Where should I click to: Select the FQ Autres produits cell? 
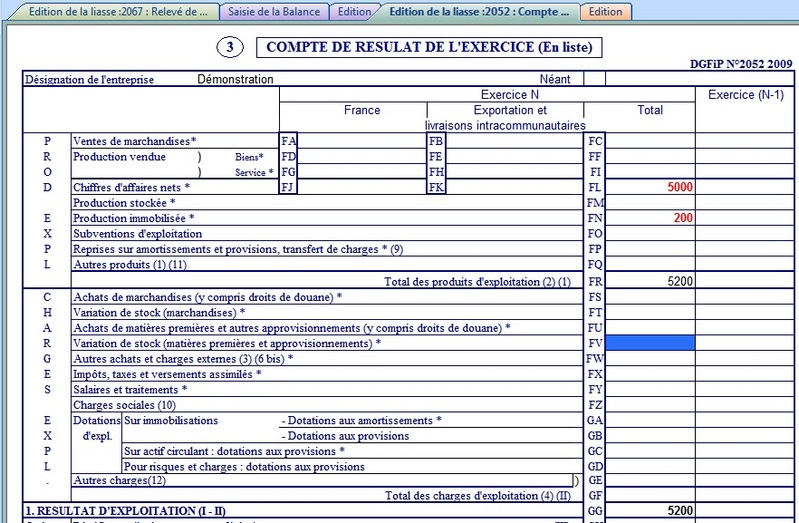pyautogui.click(x=650, y=265)
